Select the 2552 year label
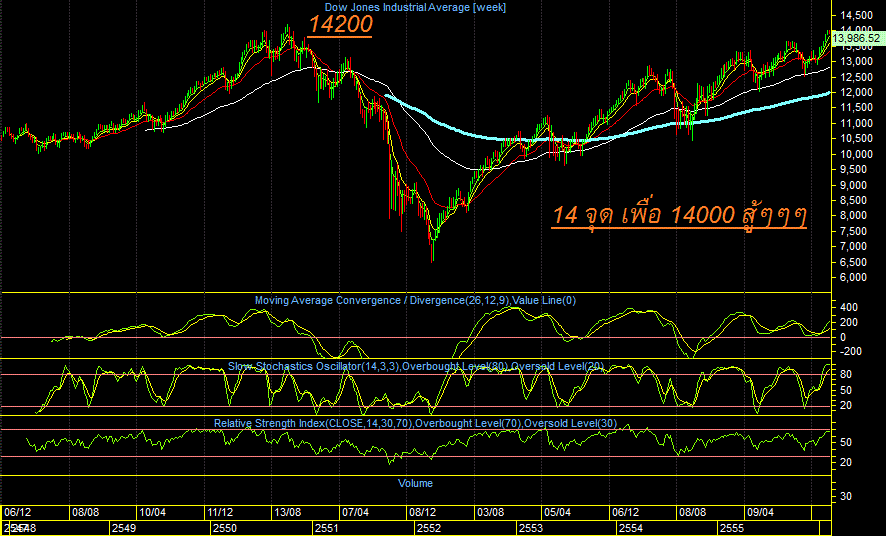Viewport: 886px width, 536px height. point(428,529)
